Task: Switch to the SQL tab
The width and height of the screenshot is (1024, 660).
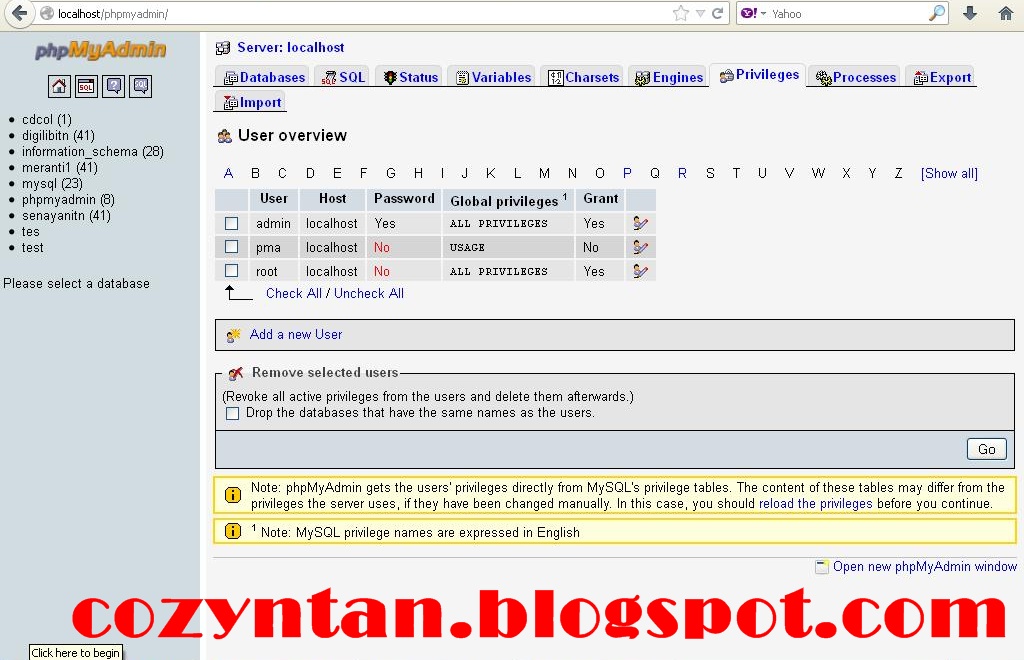Action: [x=343, y=77]
